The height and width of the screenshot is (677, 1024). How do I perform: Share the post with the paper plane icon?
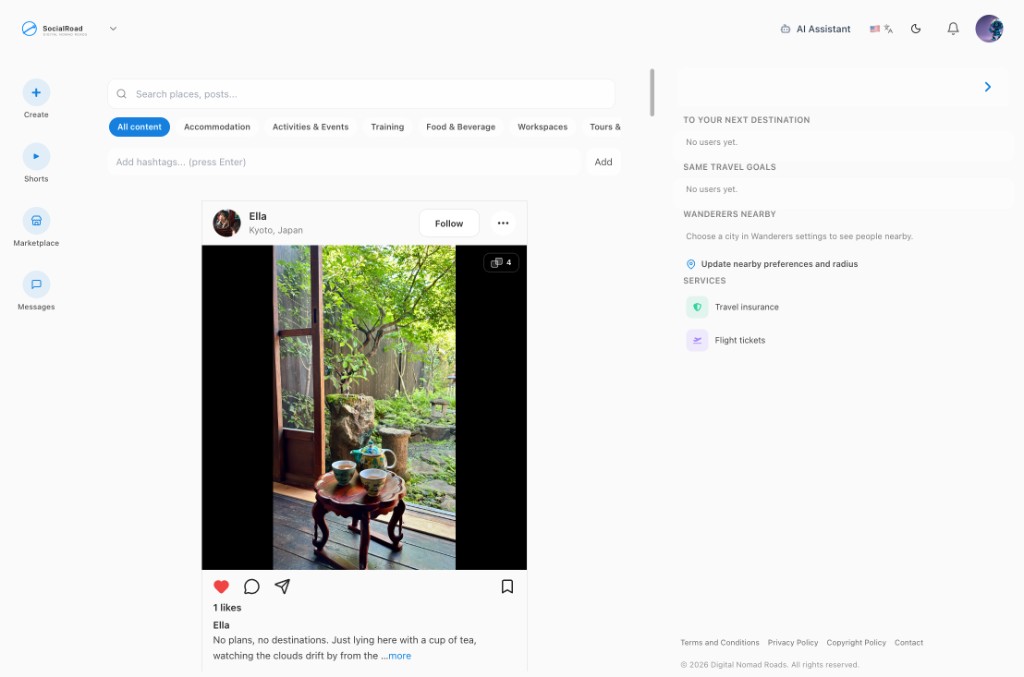tap(282, 586)
